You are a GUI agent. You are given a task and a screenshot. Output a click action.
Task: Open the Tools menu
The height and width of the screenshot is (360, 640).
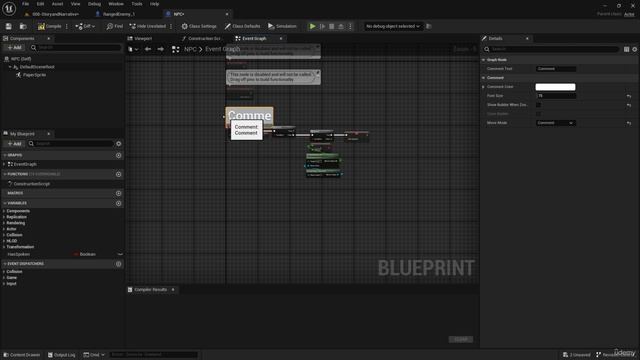[137, 4]
